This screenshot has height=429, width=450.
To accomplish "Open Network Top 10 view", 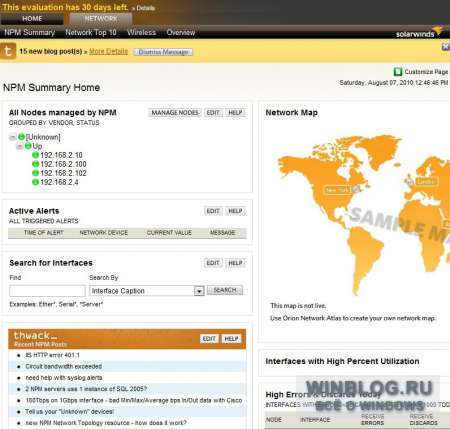I will pos(91,32).
